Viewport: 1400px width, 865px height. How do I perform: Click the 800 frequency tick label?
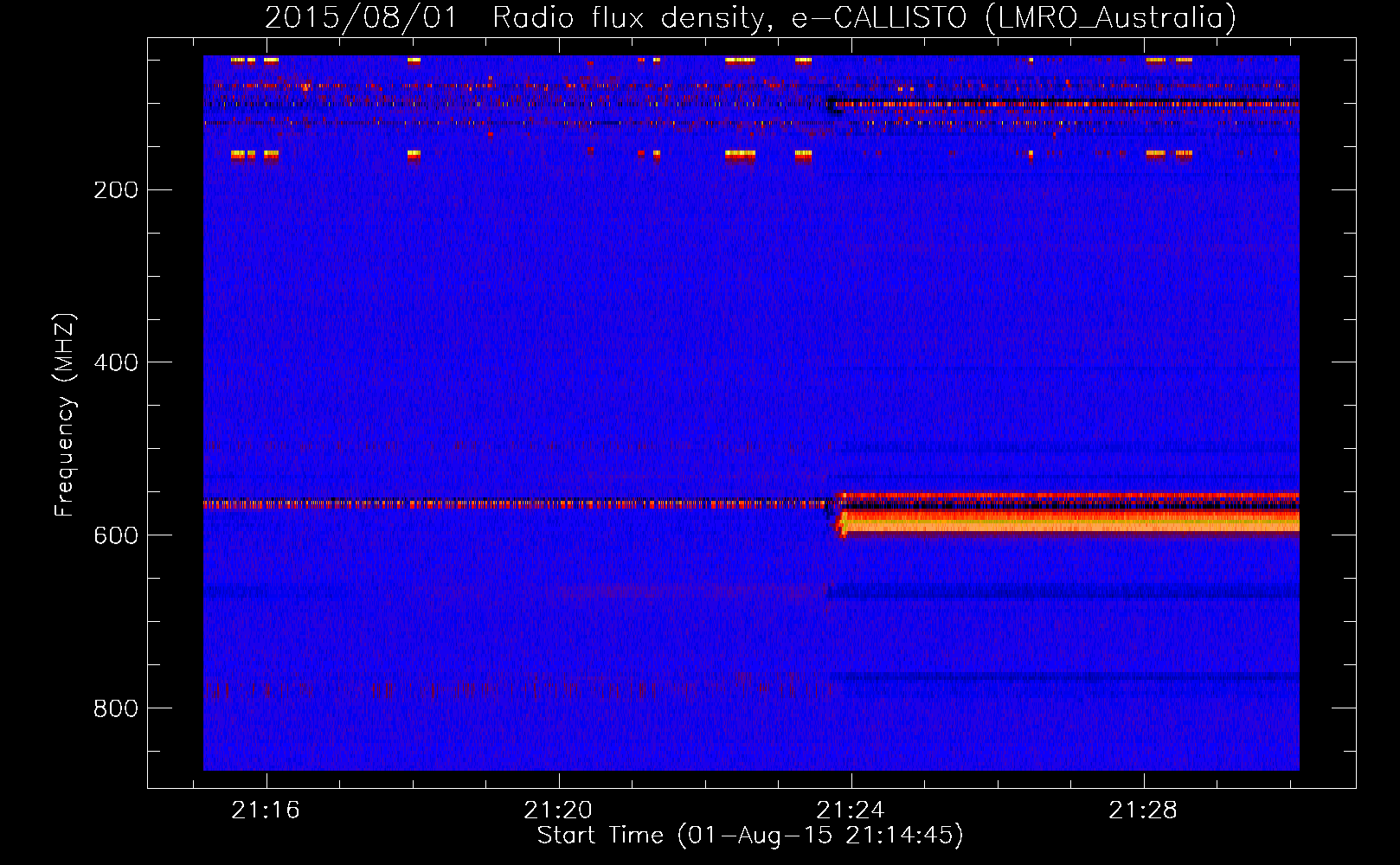click(x=116, y=708)
